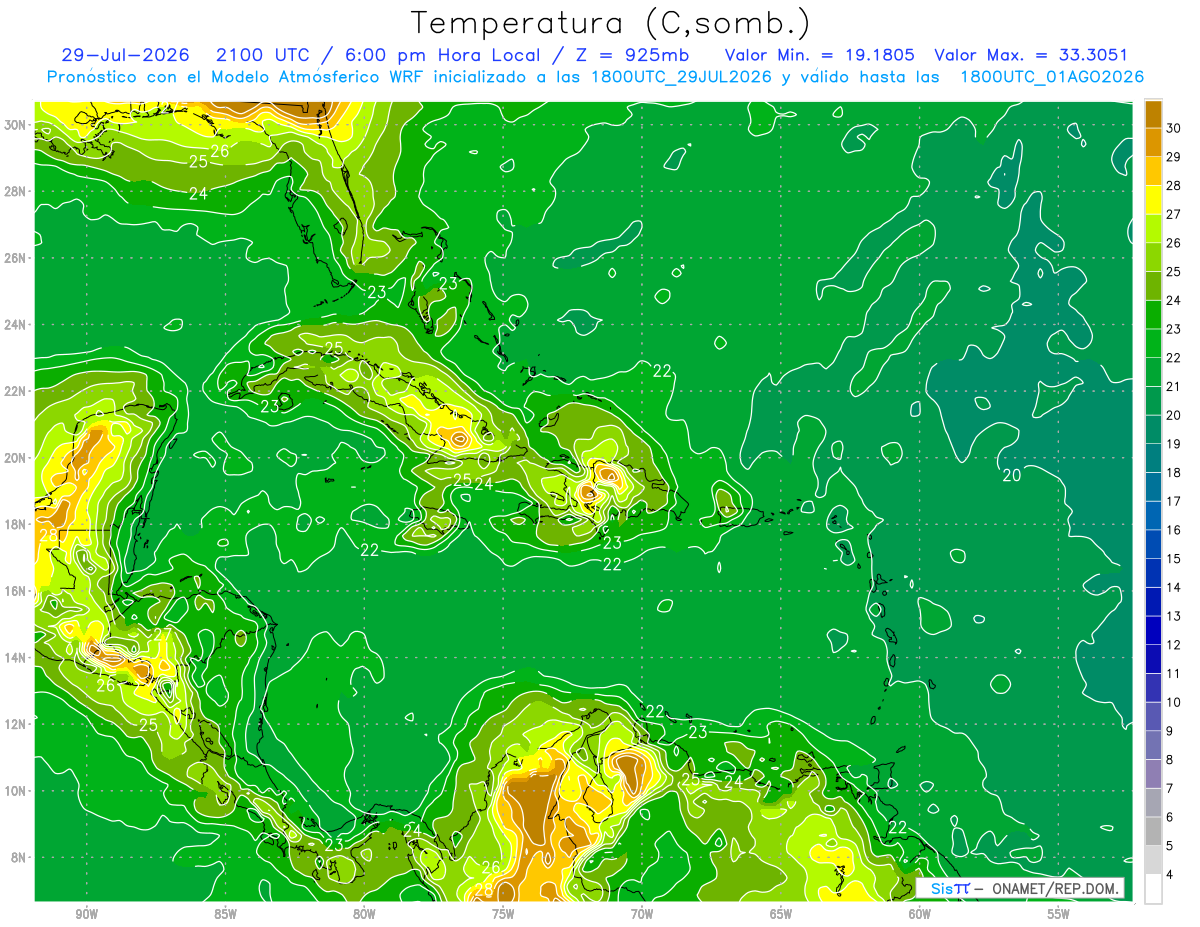Click the color legend number "11"
Image resolution: width=1200 pixels, height=927 pixels.
pyautogui.click(x=1174, y=674)
